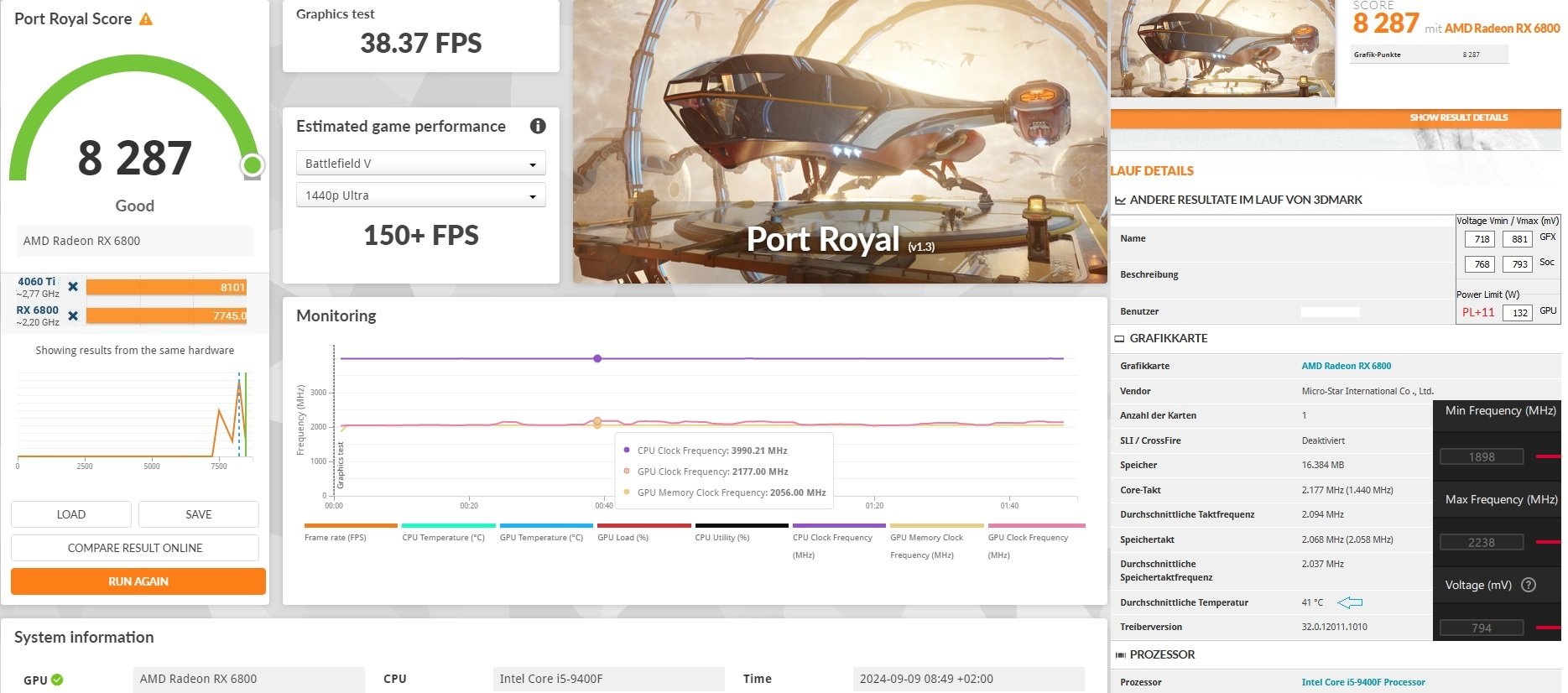The height and width of the screenshot is (693, 1568).
Task: Toggle the CPU Temperature legend item
Action: pos(448,534)
